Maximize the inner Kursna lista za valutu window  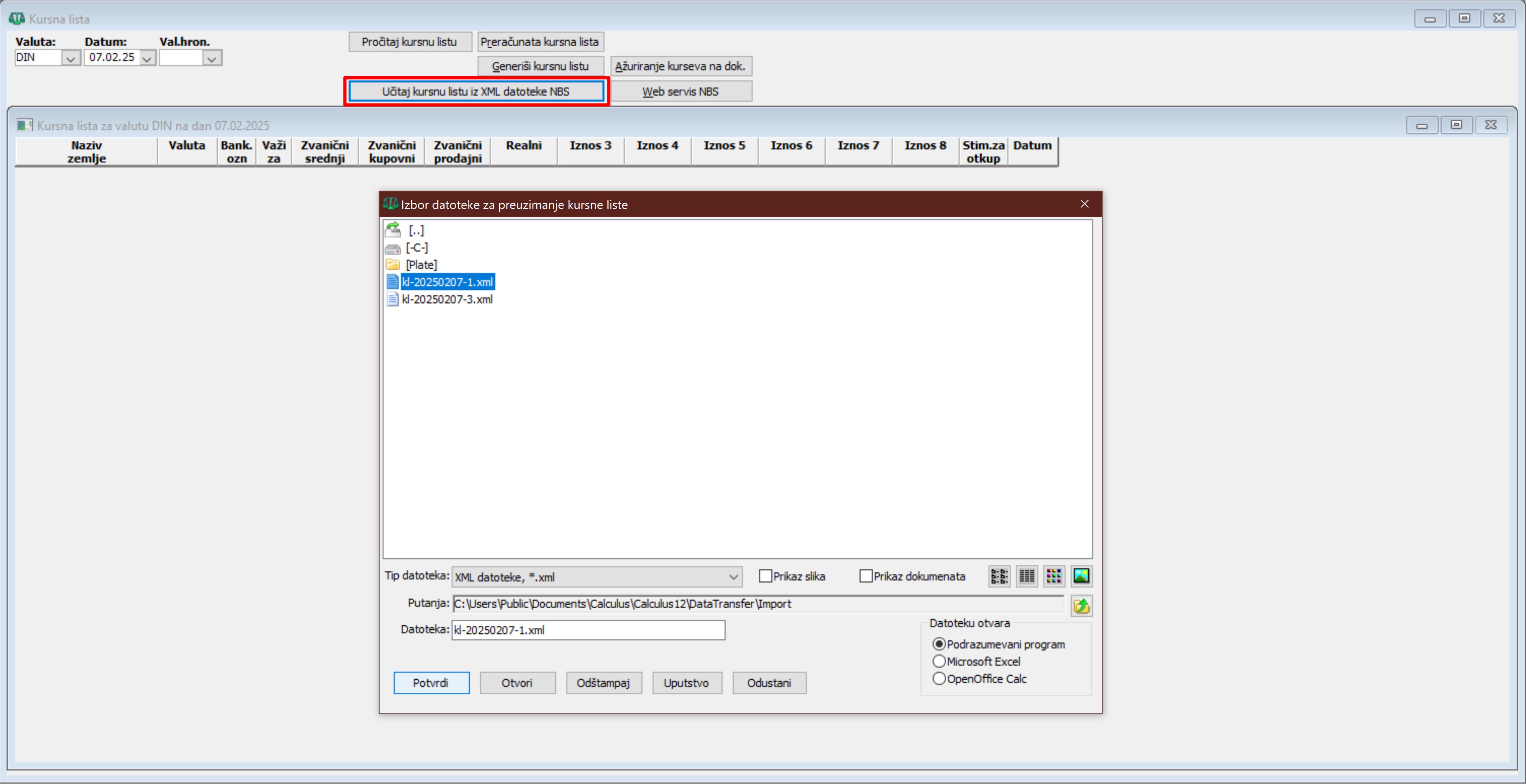[x=1456, y=125]
